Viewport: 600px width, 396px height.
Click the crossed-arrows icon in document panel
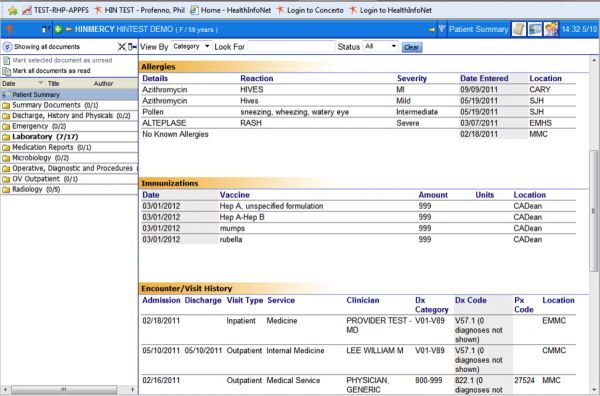[x=122, y=47]
